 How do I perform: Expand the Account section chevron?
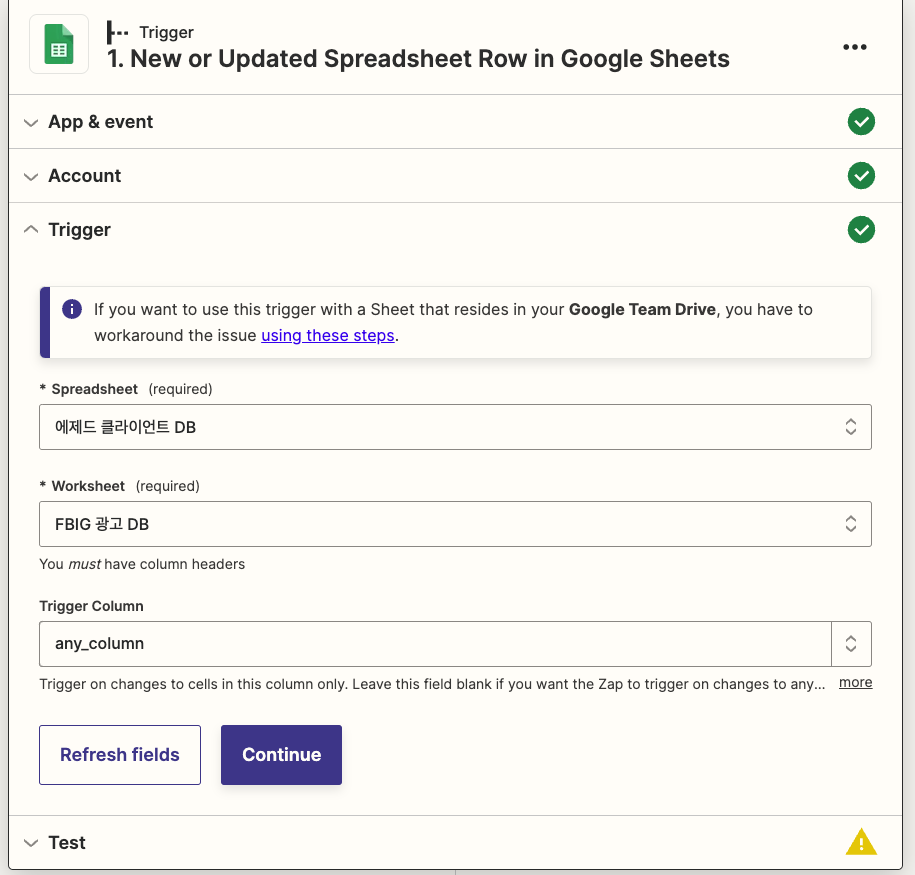[x=31, y=176]
